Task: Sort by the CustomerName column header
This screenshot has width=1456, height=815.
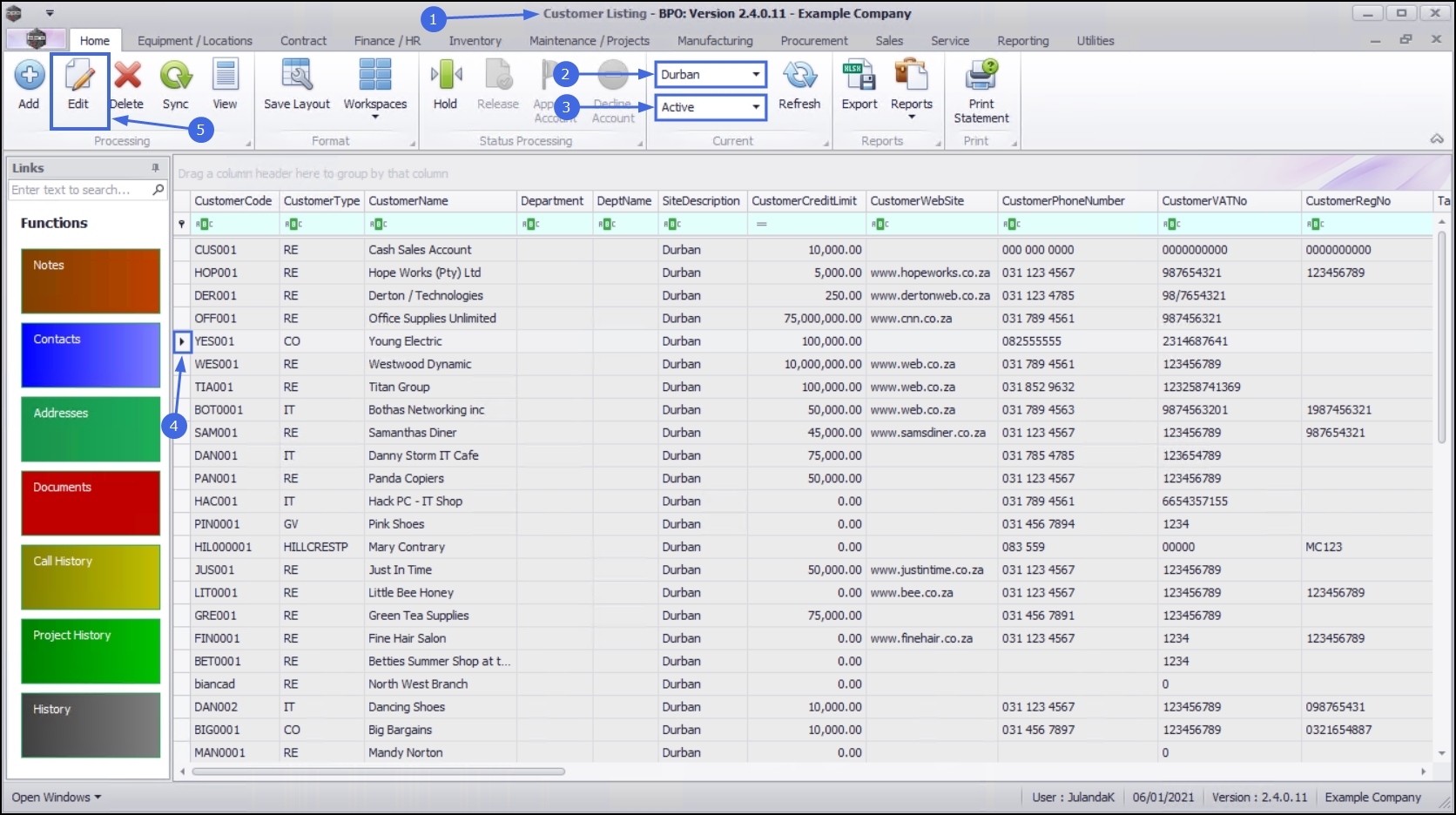Action: click(440, 201)
